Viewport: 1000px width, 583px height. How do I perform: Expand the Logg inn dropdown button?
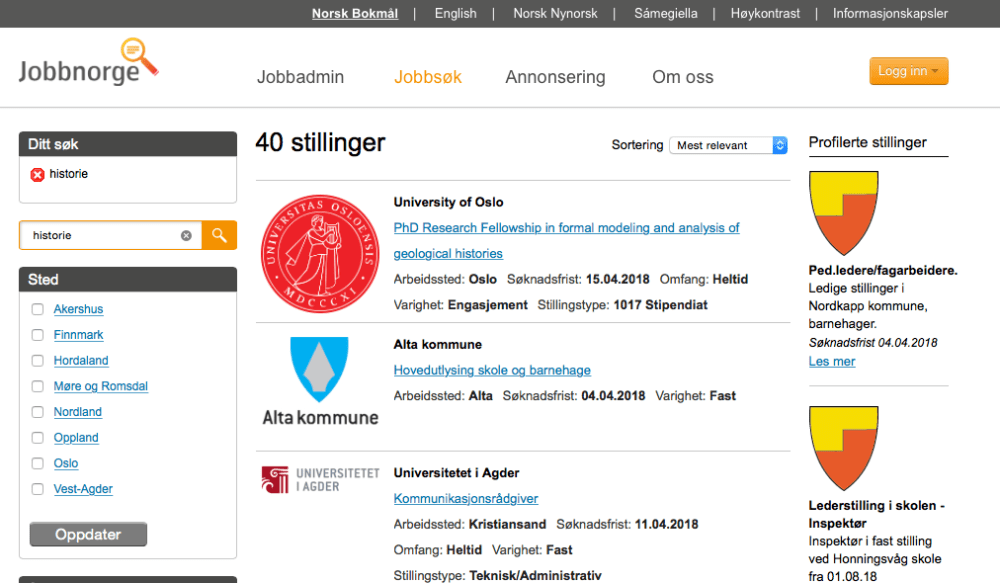tap(908, 71)
